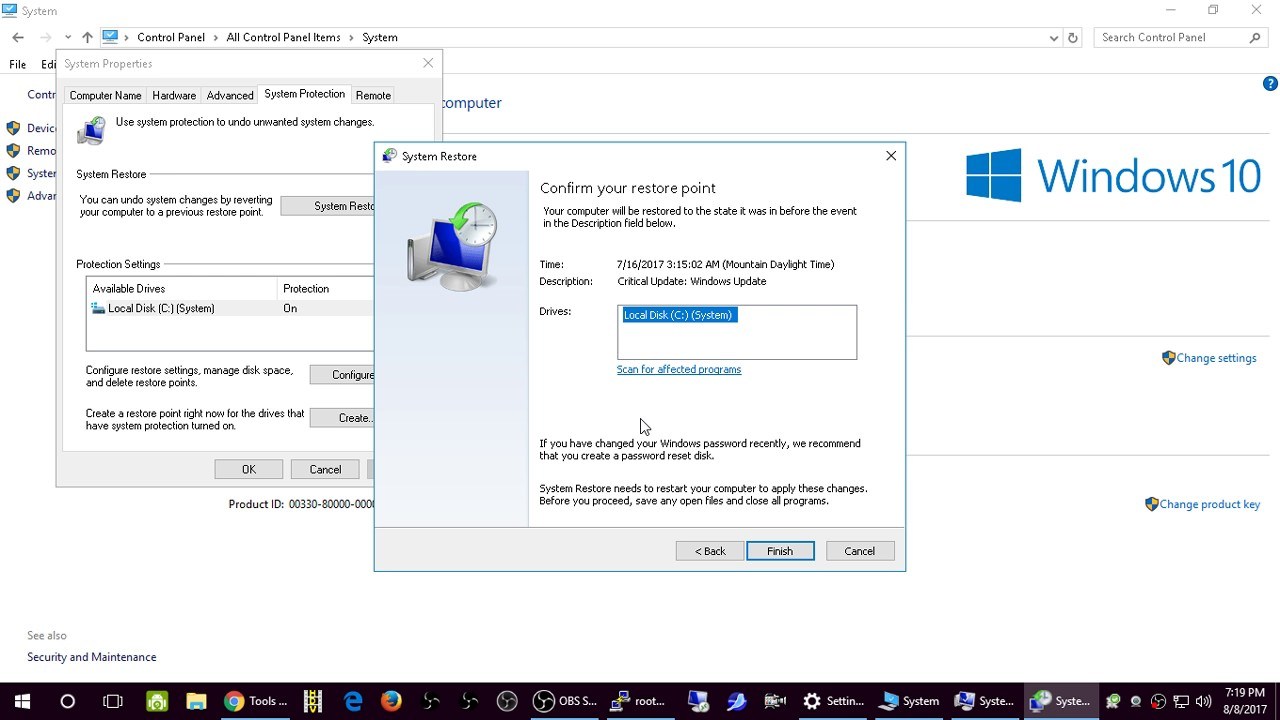The width and height of the screenshot is (1280, 720).
Task: Click the Back arrow in Control Panel
Action: click(18, 37)
